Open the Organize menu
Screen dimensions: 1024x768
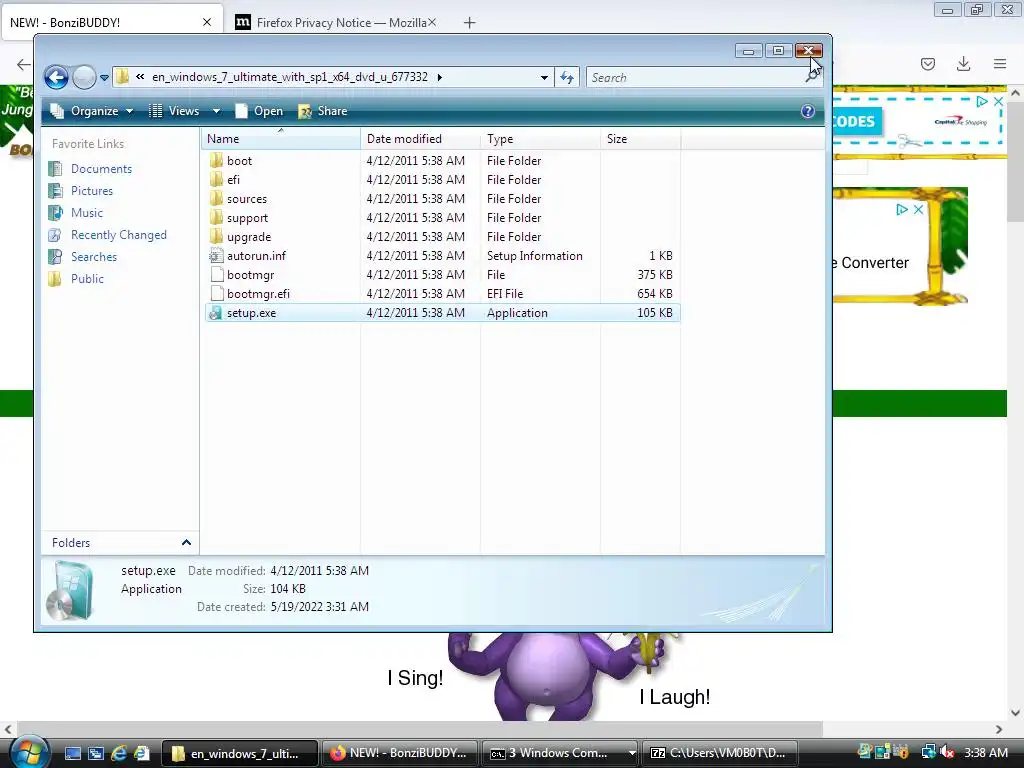91,111
